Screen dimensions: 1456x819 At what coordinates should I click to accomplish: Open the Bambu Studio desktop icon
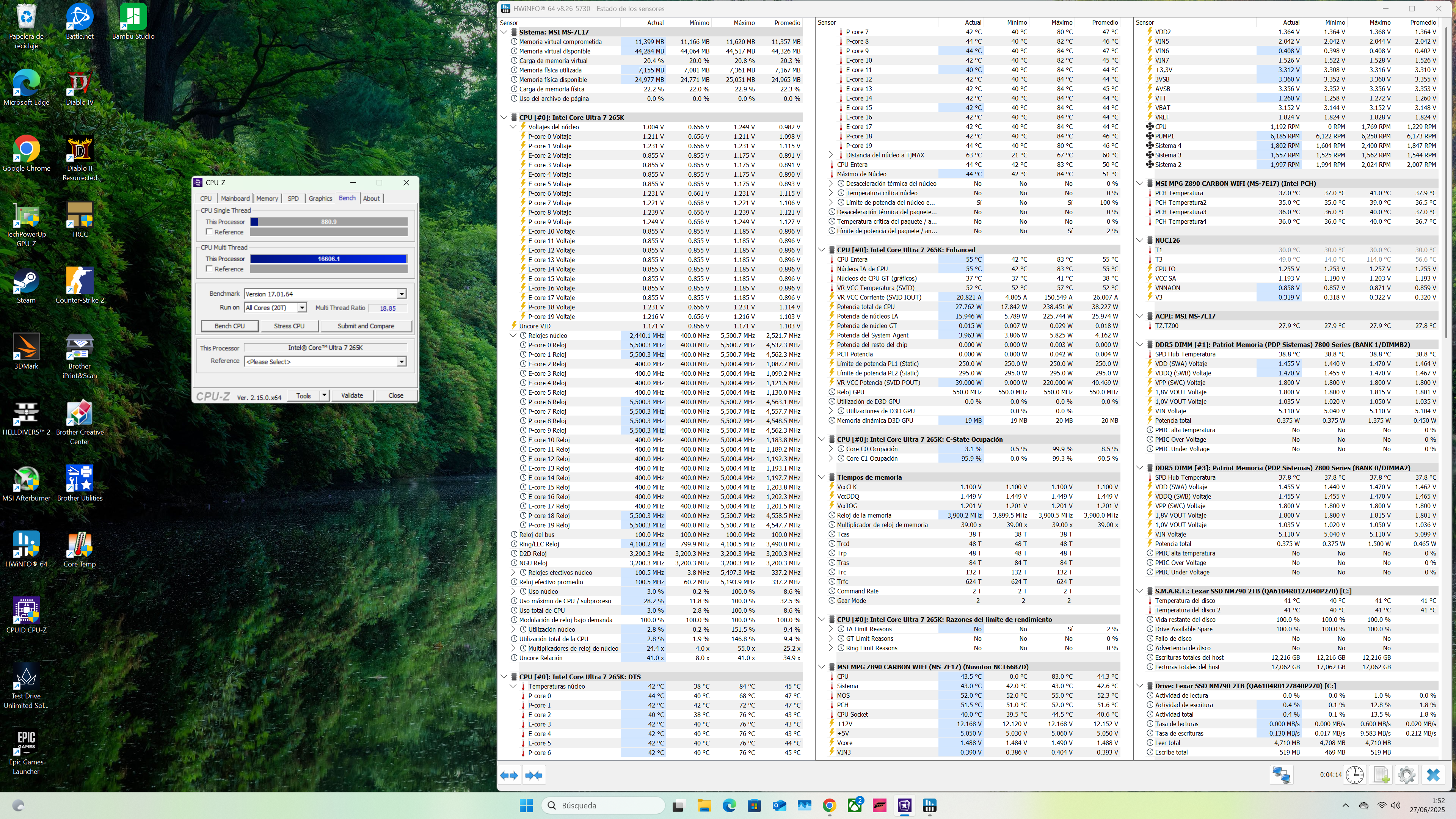133,22
